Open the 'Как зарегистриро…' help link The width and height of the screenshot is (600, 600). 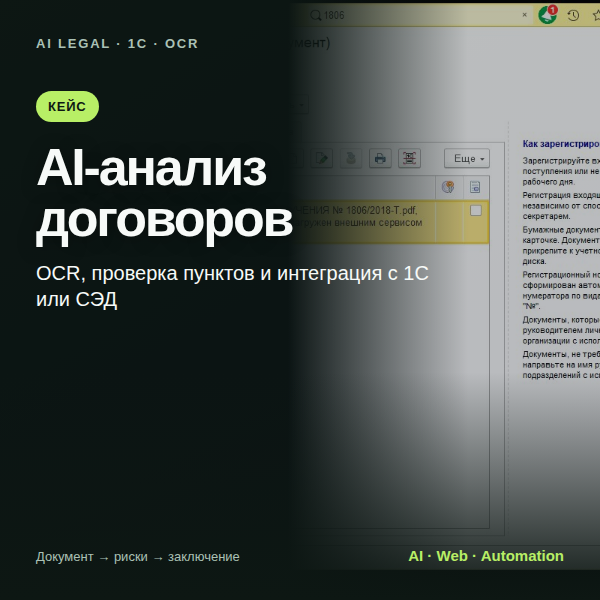561,144
